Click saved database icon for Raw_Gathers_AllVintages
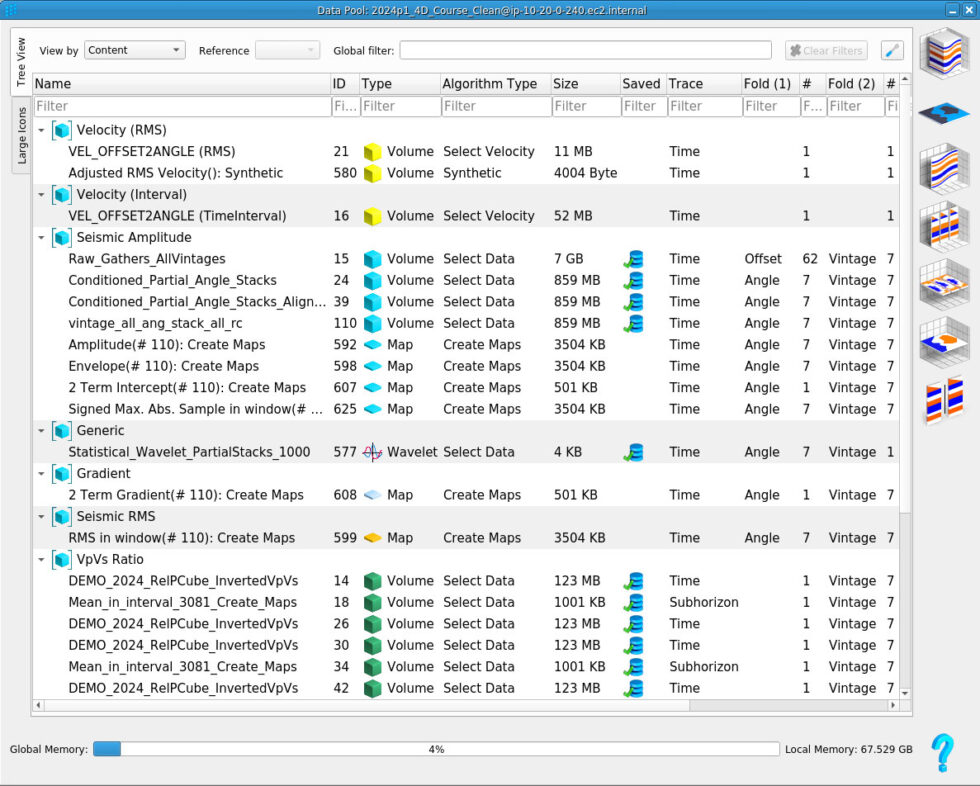The image size is (980, 786). [x=633, y=259]
